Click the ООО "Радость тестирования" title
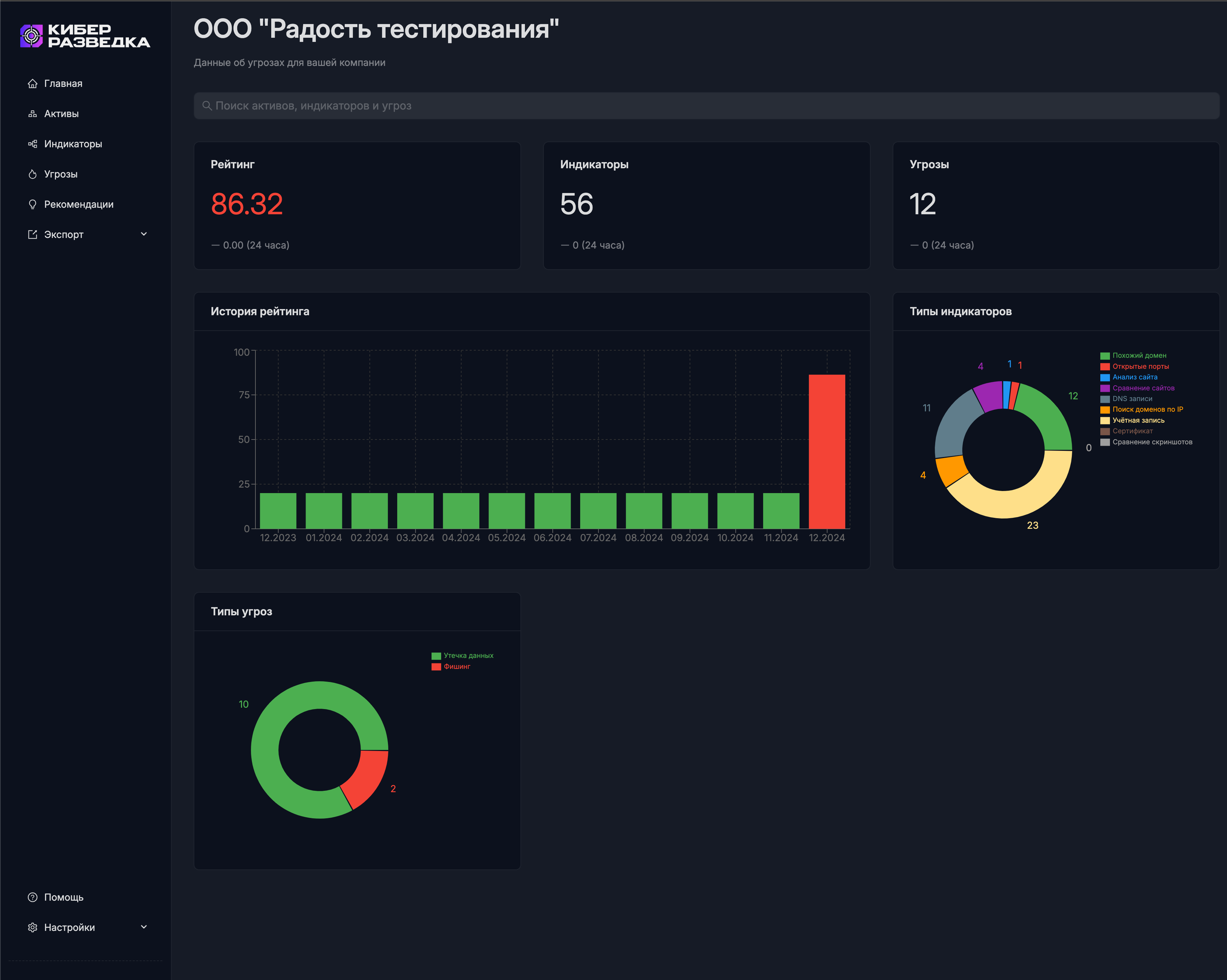1227x980 pixels. point(376,29)
